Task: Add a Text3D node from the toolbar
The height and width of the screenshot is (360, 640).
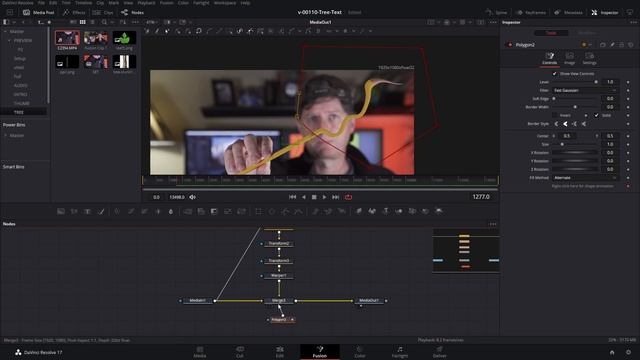Action: 385,211
